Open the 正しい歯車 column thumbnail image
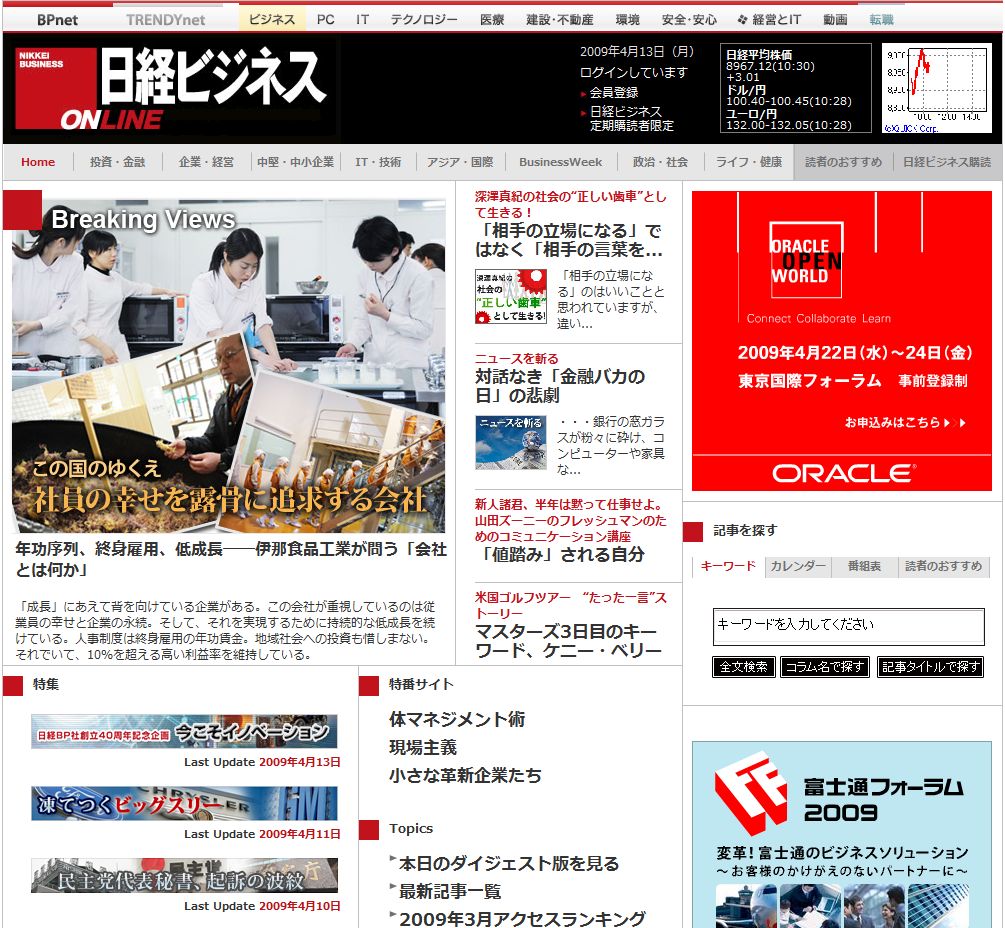Screen dimensions: 1005x928 tap(510, 296)
